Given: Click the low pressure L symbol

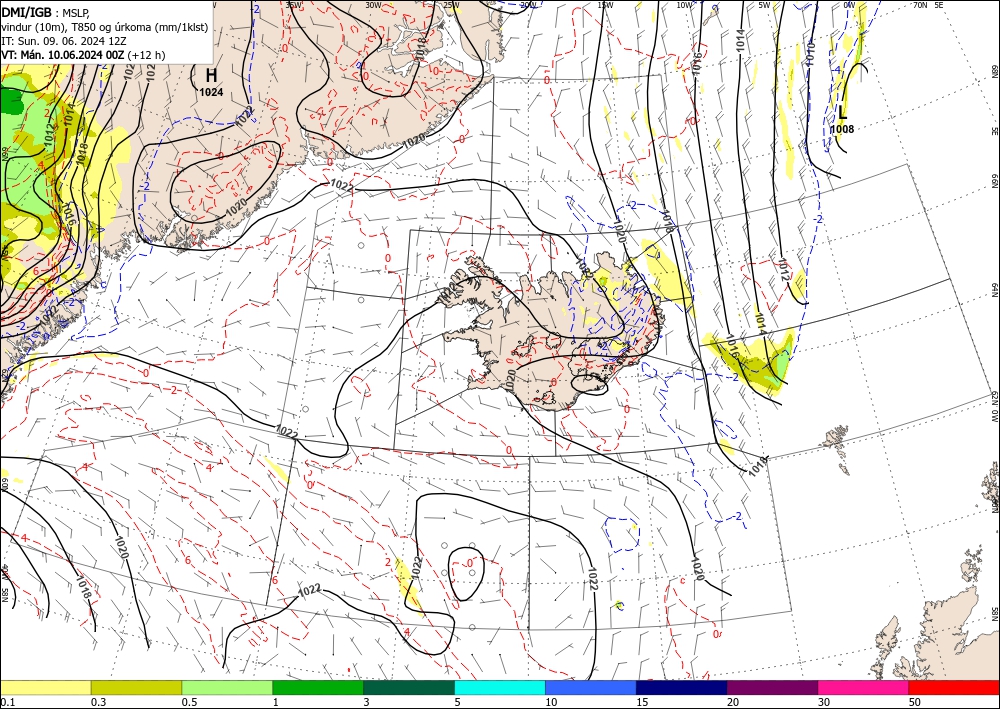Looking at the screenshot, I should (842, 113).
